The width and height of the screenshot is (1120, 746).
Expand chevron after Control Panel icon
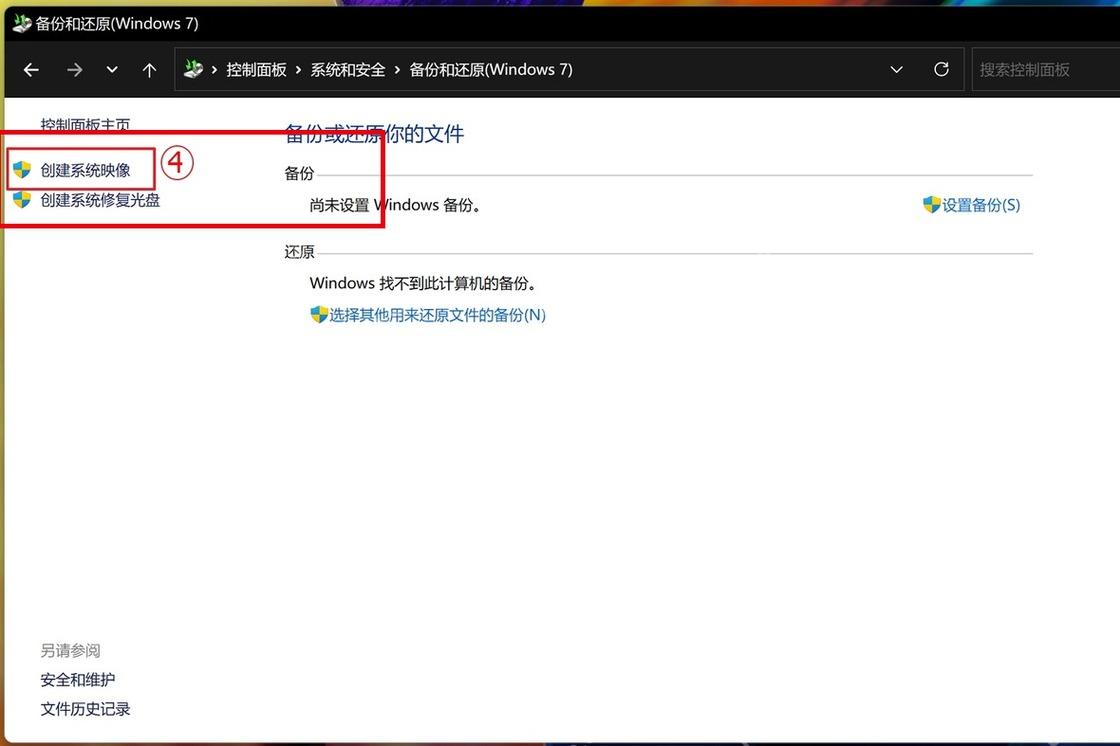214,70
